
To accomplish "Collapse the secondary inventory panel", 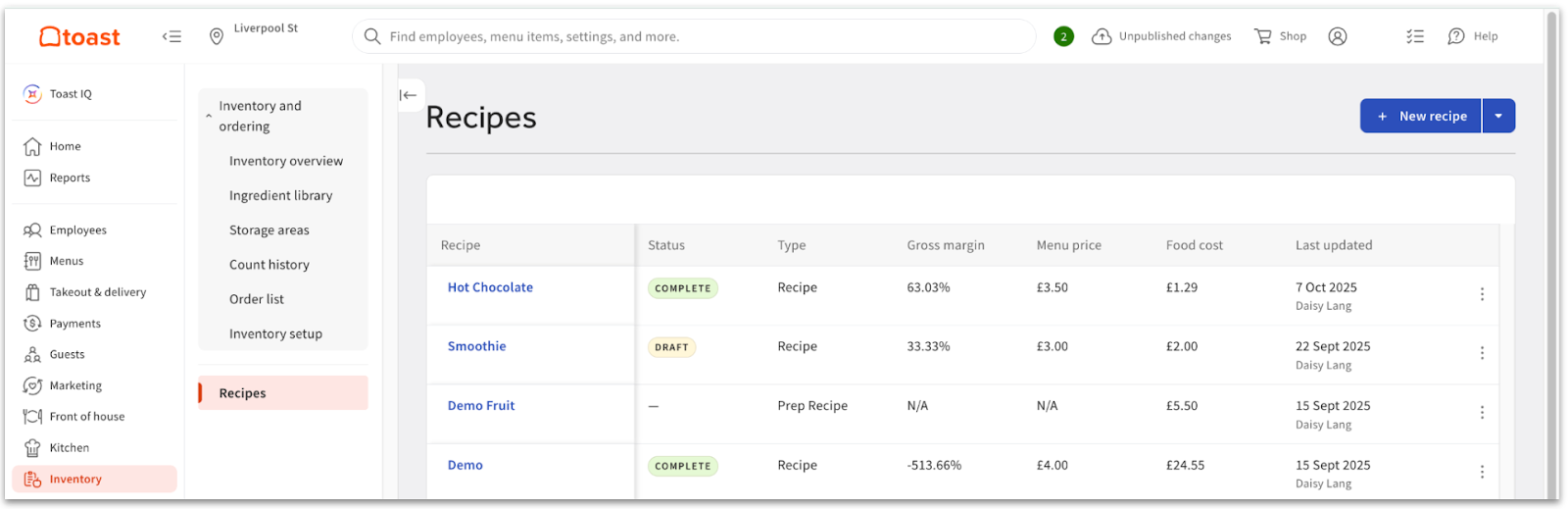I will tap(409, 95).
